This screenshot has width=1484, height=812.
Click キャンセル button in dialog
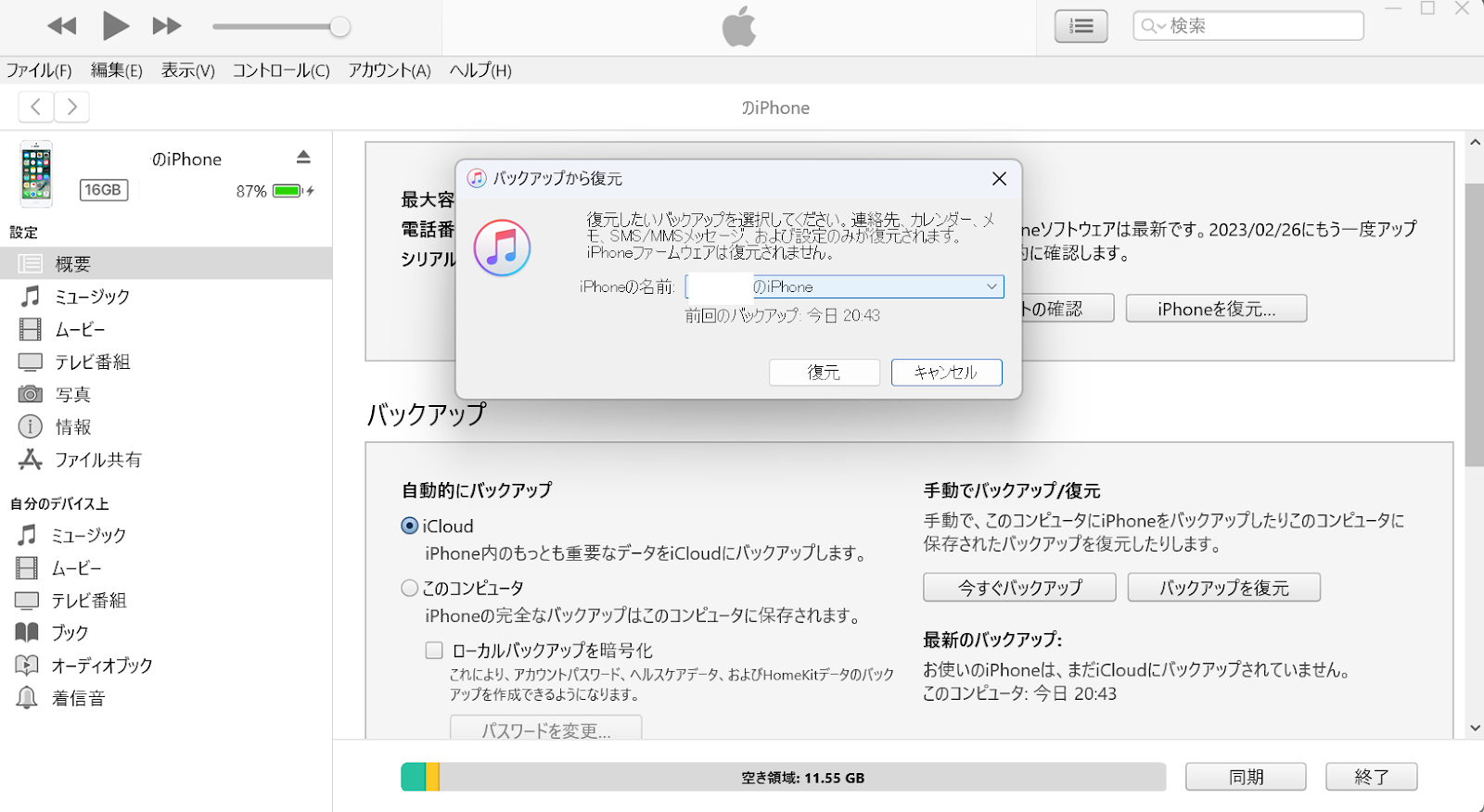tap(946, 372)
